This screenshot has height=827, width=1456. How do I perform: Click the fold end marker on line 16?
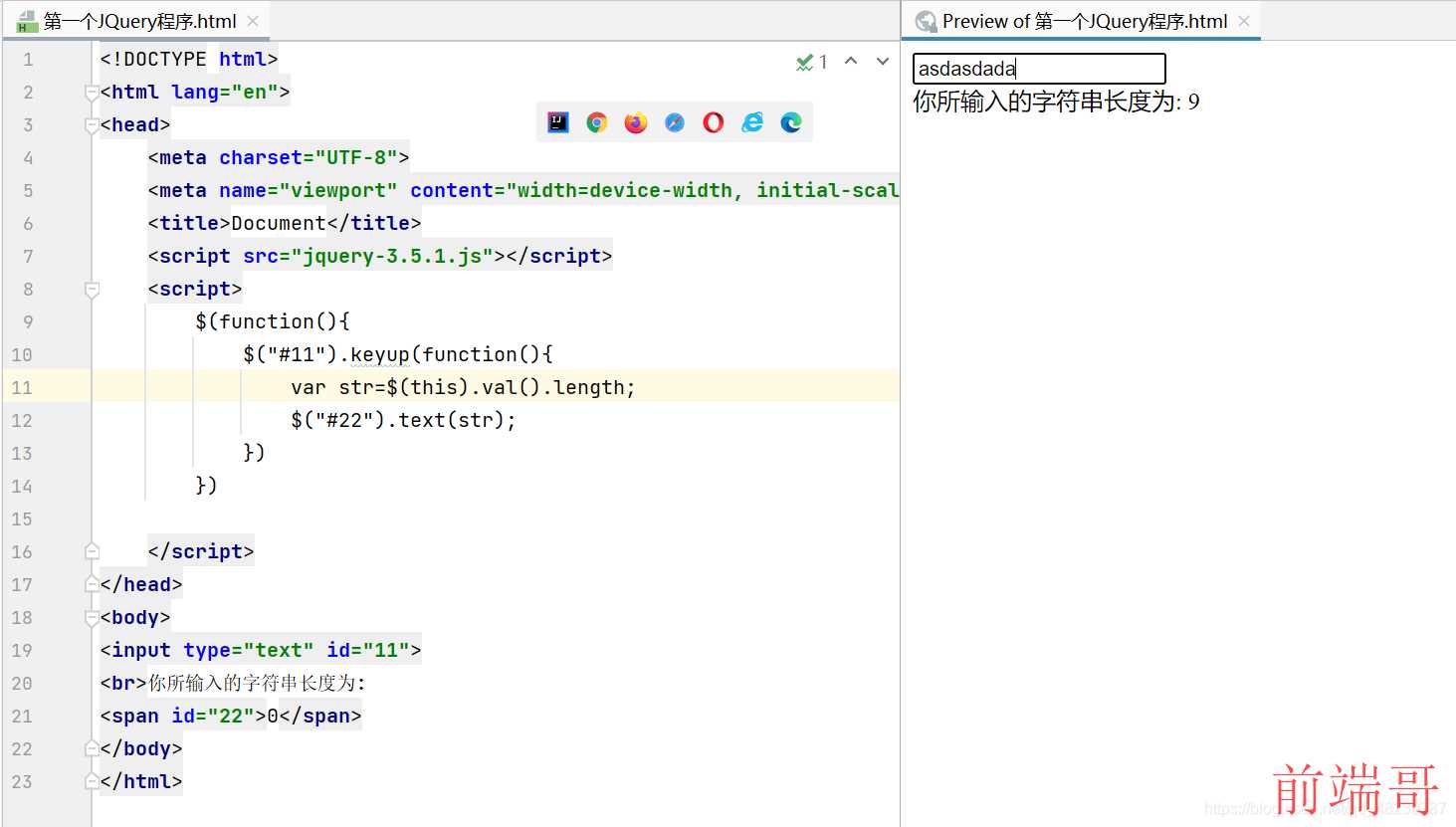point(92,551)
